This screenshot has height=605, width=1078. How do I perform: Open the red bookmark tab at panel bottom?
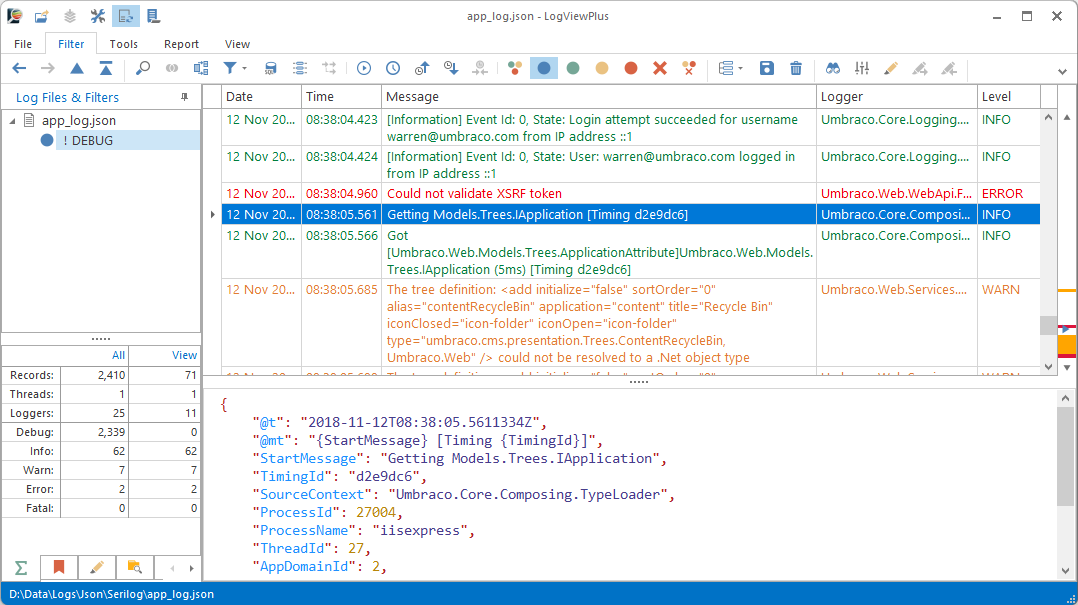pyautogui.click(x=58, y=568)
